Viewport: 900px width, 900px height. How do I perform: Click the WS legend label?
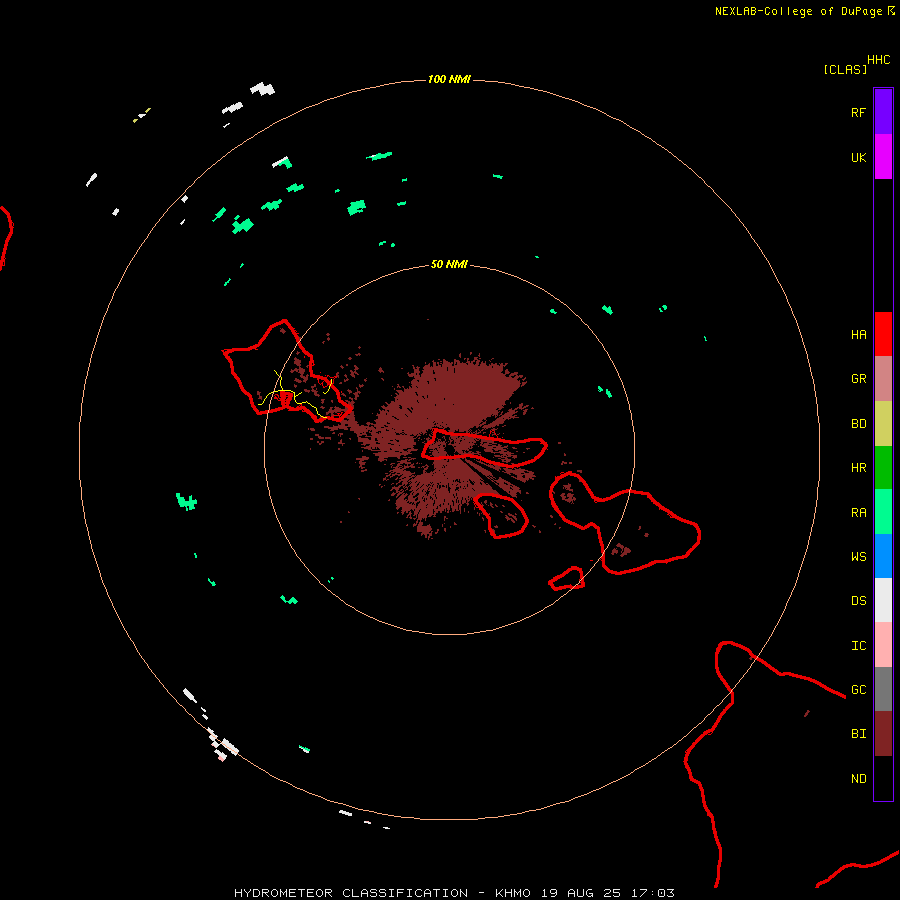pyautogui.click(x=858, y=556)
